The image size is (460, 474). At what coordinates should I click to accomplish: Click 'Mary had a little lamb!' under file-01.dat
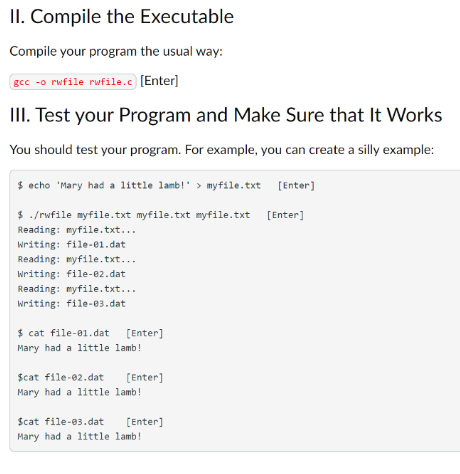coord(80,348)
